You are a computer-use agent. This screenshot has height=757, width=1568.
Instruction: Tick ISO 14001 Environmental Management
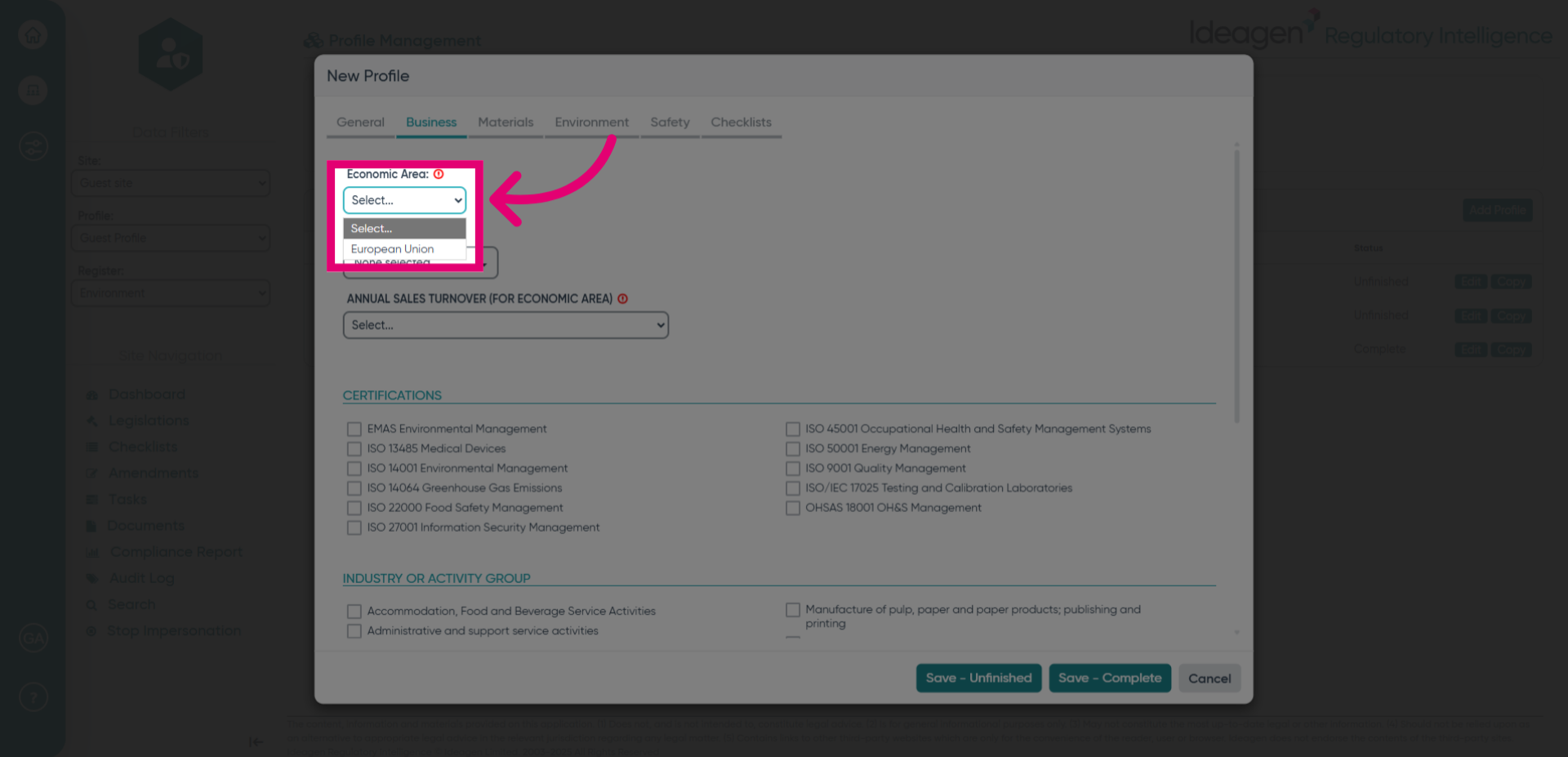coord(354,468)
